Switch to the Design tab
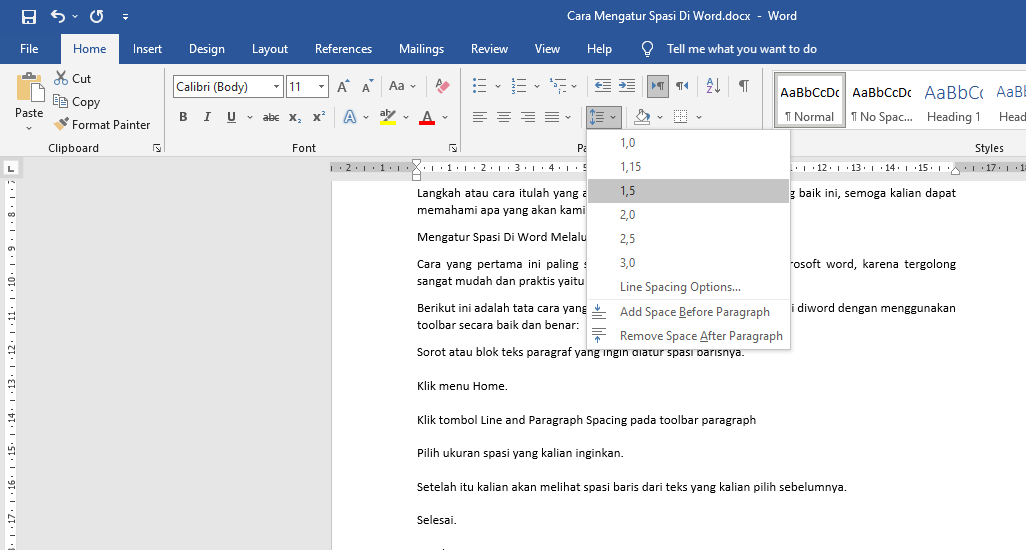The height and width of the screenshot is (550, 1026). [207, 49]
